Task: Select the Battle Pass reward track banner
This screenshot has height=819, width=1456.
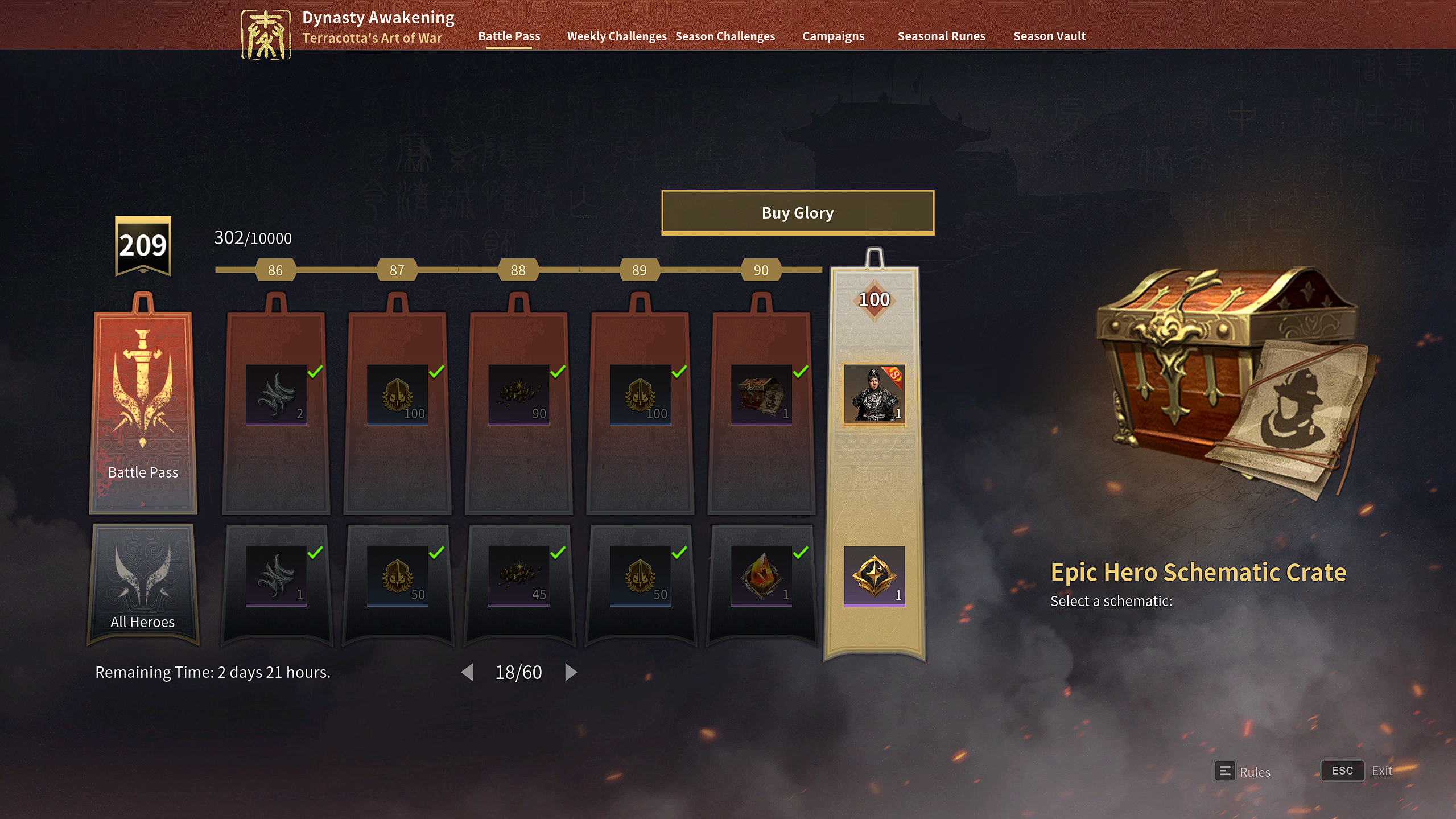Action: click(143, 404)
